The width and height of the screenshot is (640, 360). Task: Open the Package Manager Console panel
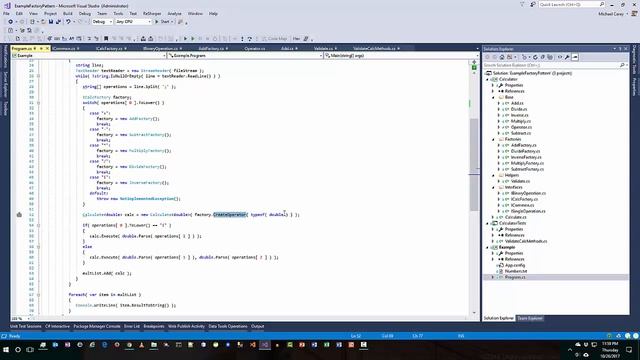tap(97, 327)
